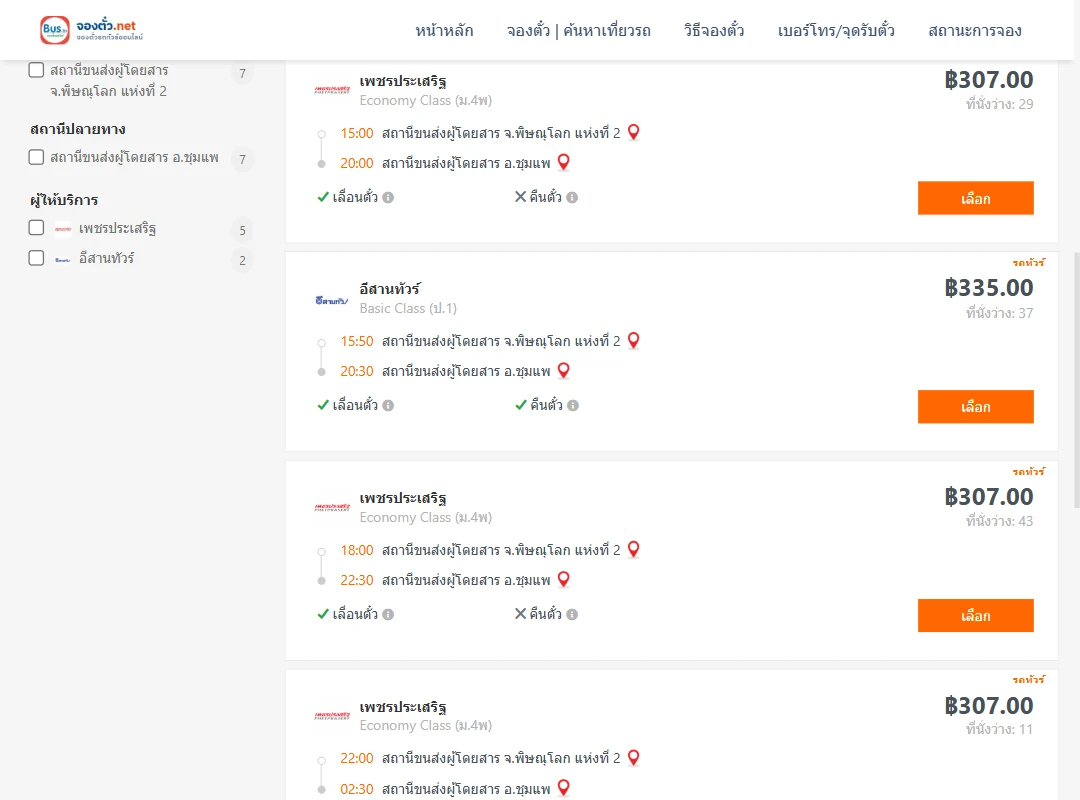Screen dimensions: 1080x800
Task: Click เพชรประเสริฐ name on the 22:00 trip
Action: pos(403,707)
